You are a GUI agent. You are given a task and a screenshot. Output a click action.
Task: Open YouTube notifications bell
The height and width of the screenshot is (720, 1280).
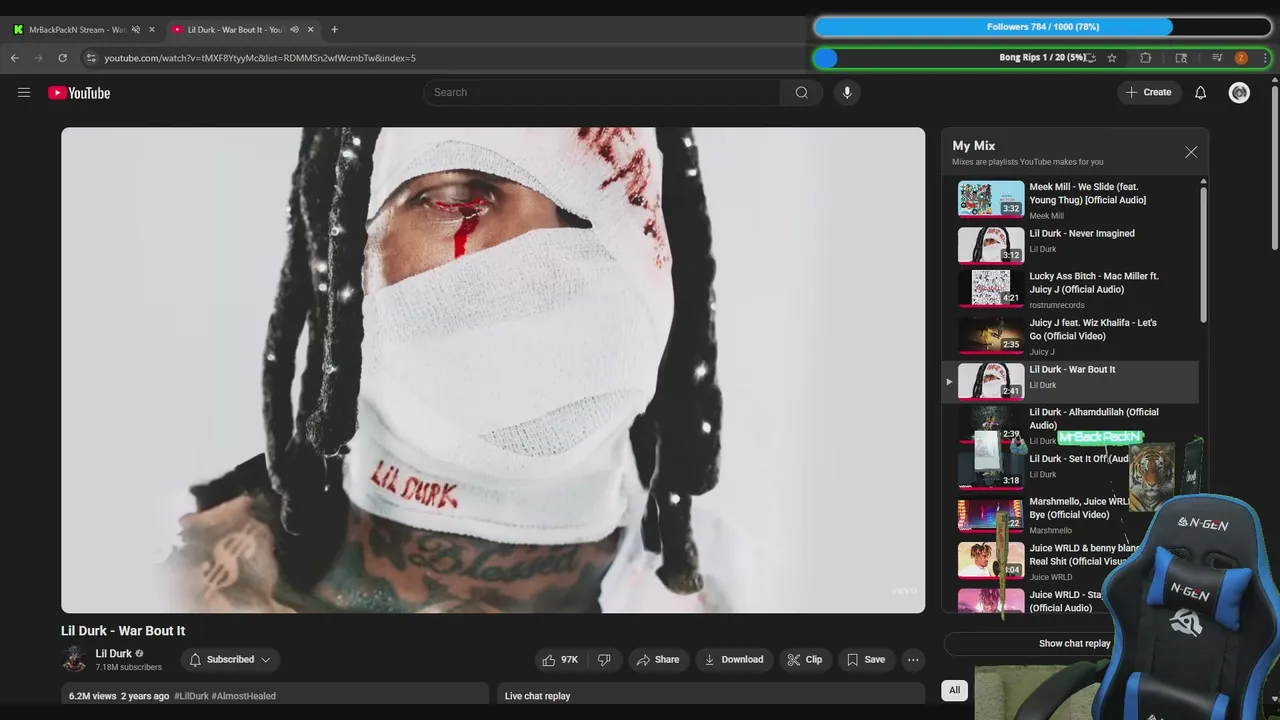pos(1201,93)
